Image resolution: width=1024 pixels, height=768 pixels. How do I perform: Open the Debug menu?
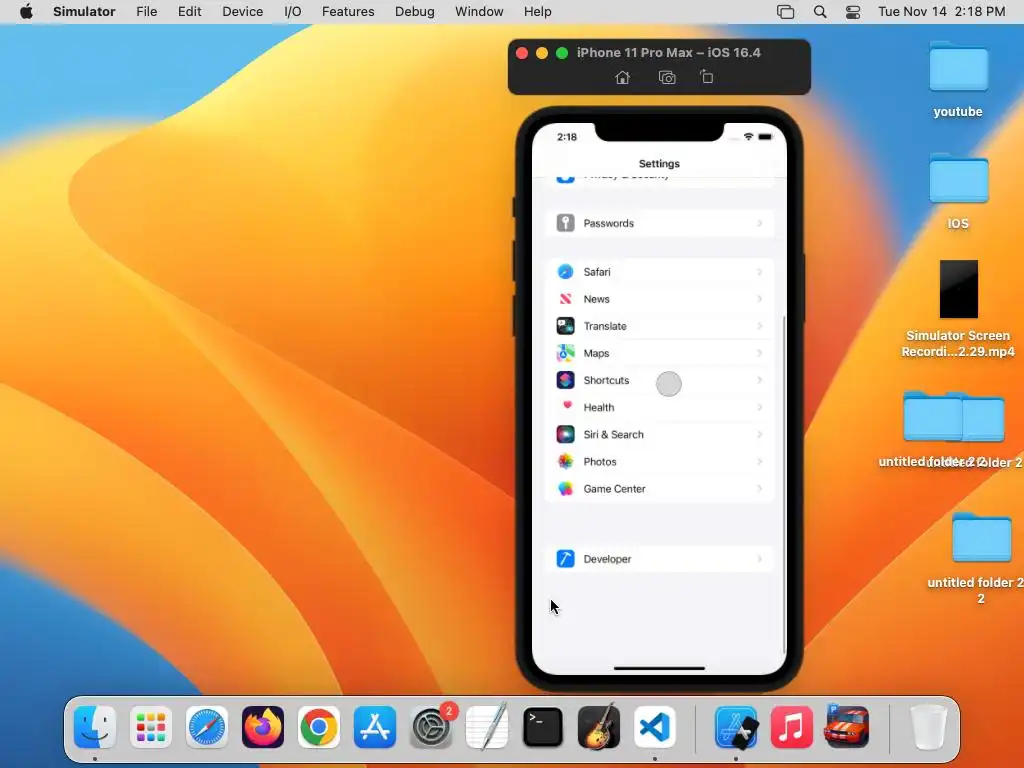pyautogui.click(x=415, y=12)
